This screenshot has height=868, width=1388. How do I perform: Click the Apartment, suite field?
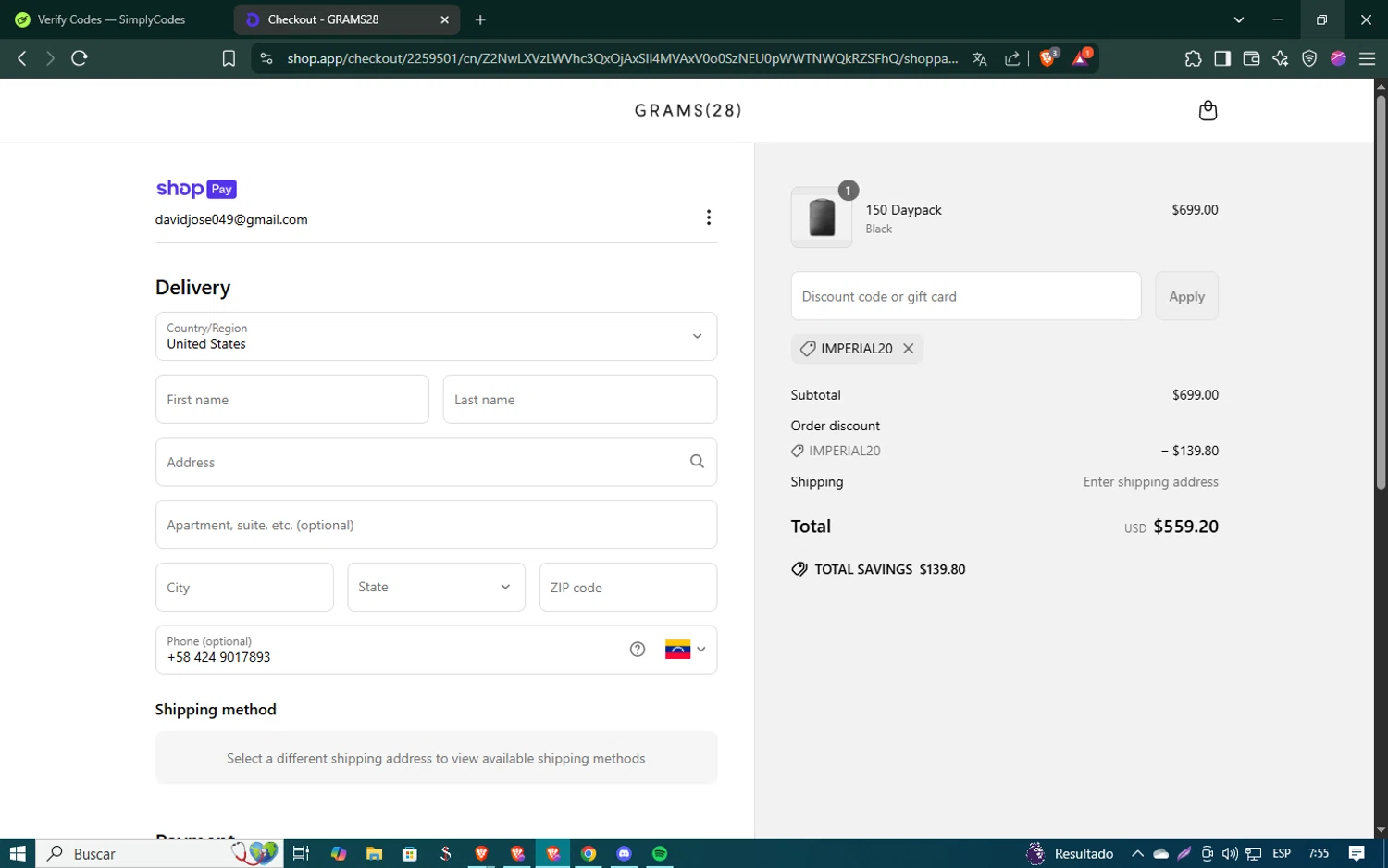point(436,525)
